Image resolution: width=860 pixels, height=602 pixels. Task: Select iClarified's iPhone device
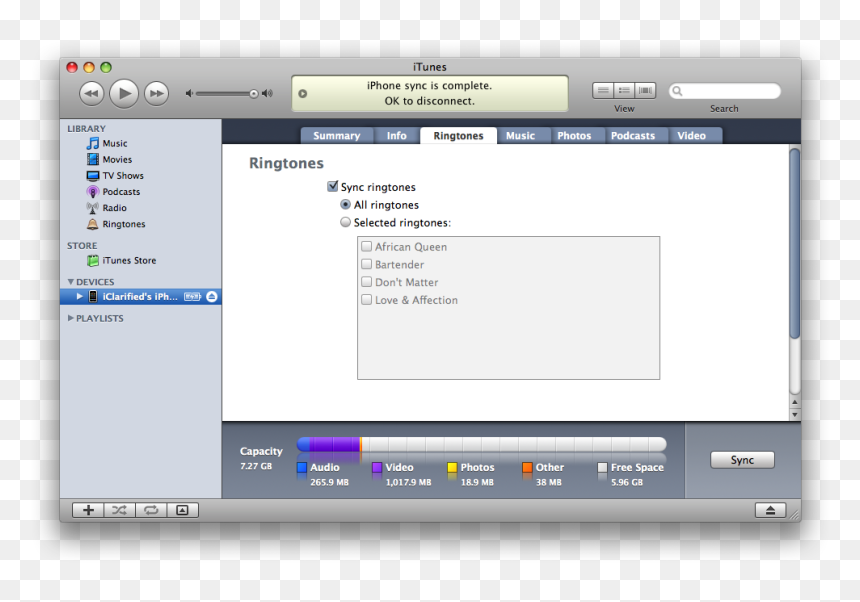click(x=140, y=297)
